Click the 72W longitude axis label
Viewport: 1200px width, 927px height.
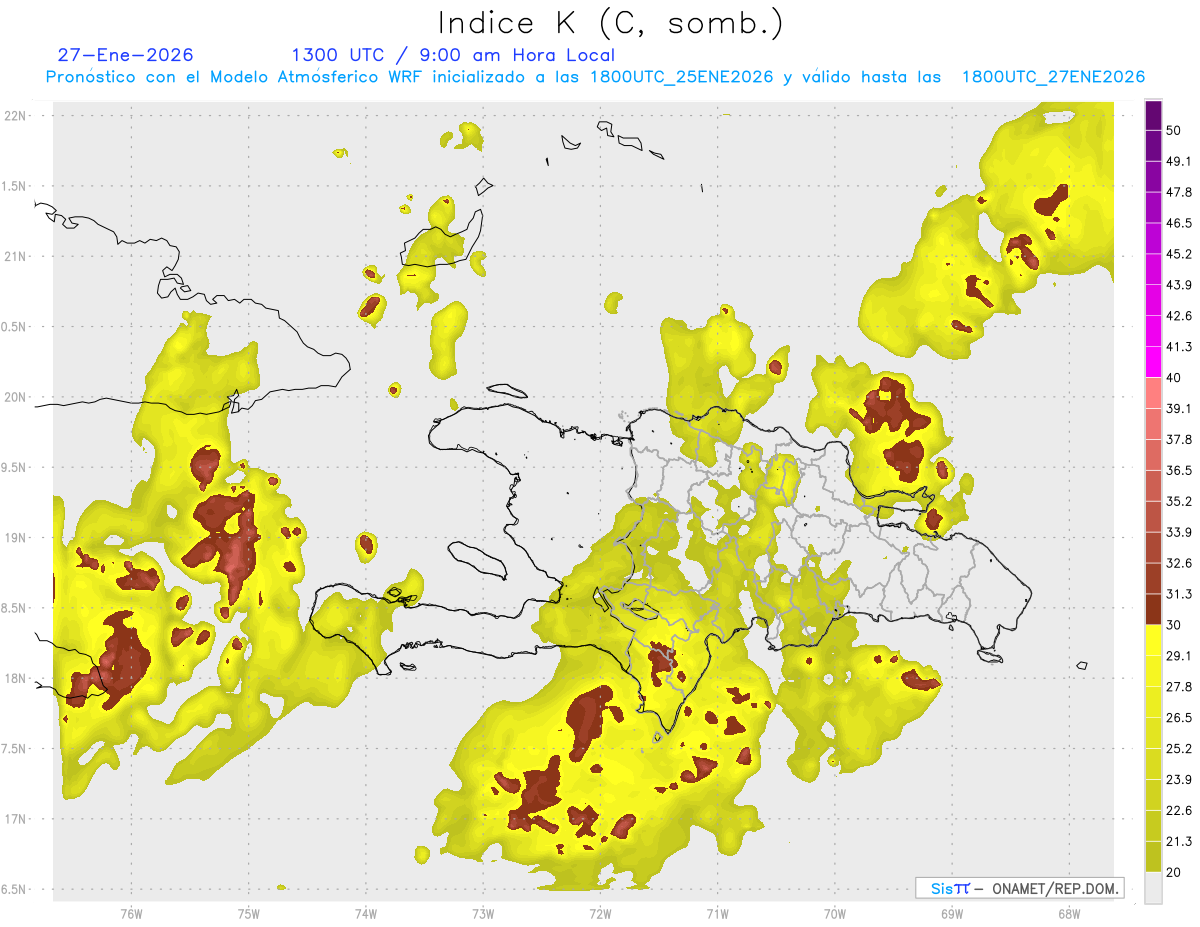pyautogui.click(x=600, y=914)
